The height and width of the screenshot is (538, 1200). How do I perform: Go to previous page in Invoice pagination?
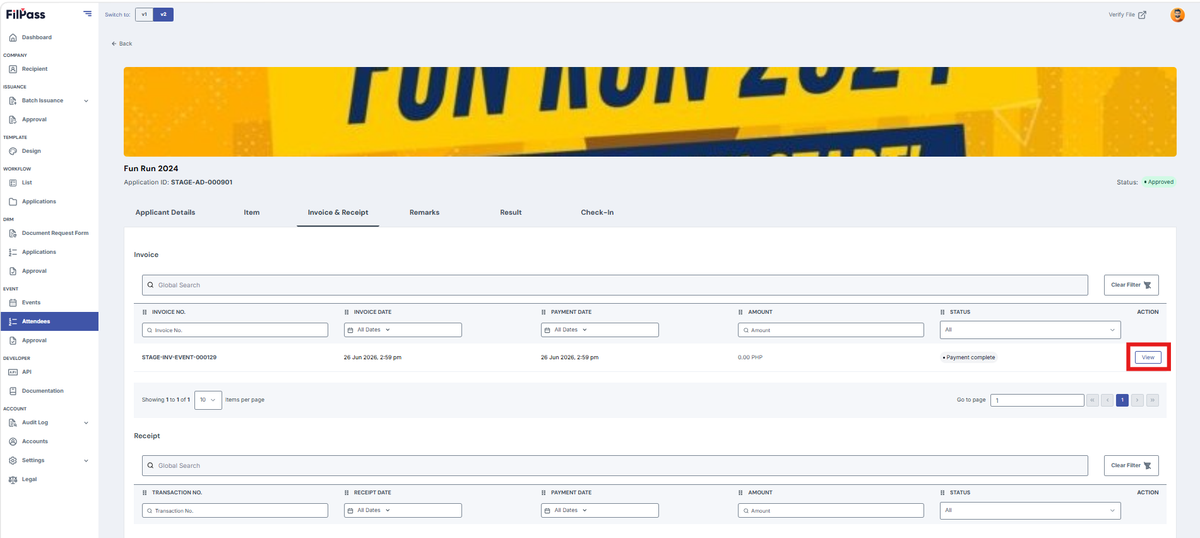1107,400
